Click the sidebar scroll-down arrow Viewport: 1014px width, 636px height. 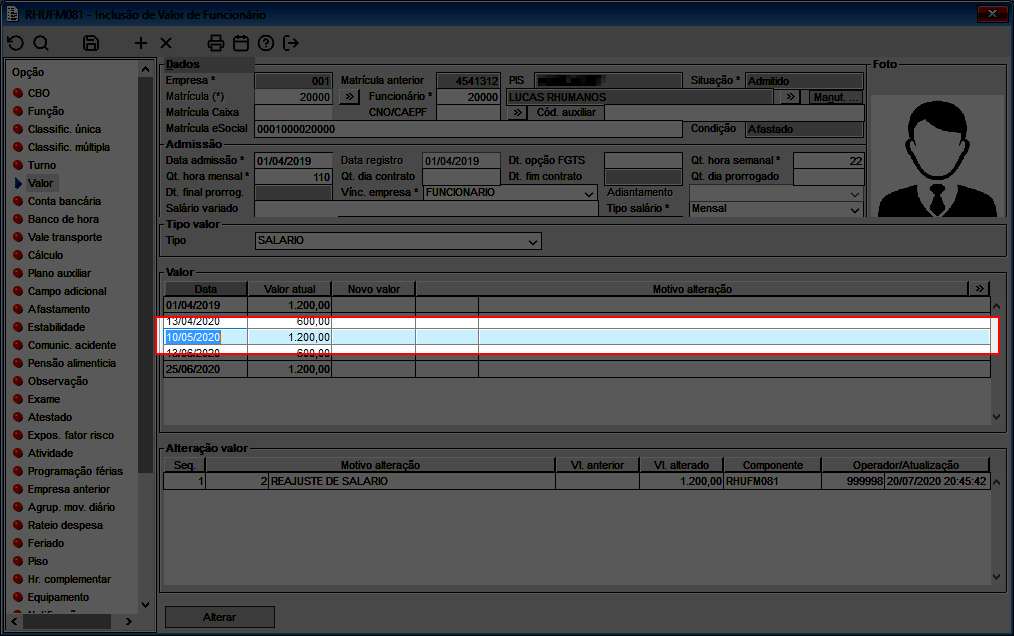[146, 605]
